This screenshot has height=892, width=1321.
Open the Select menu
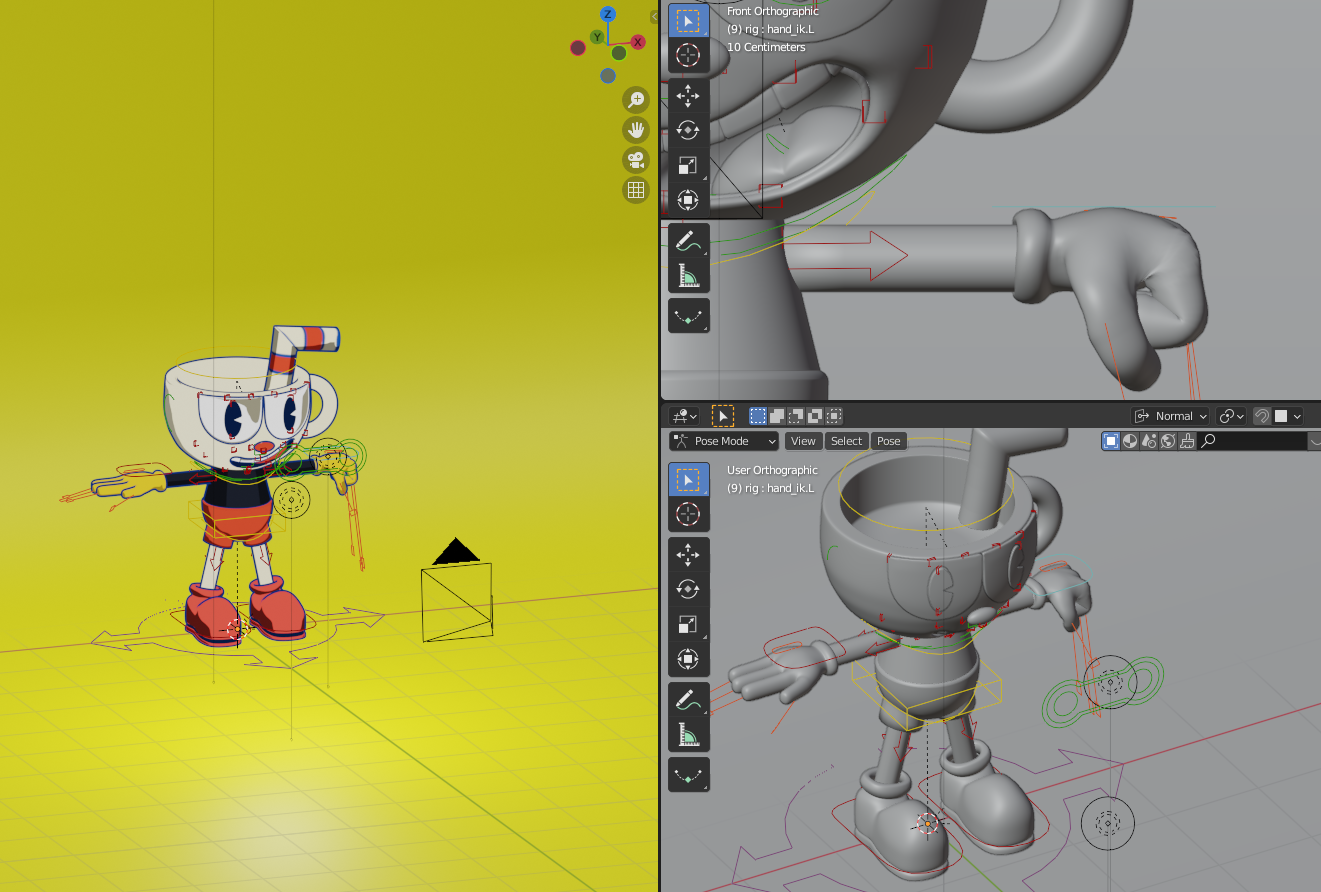[846, 441]
